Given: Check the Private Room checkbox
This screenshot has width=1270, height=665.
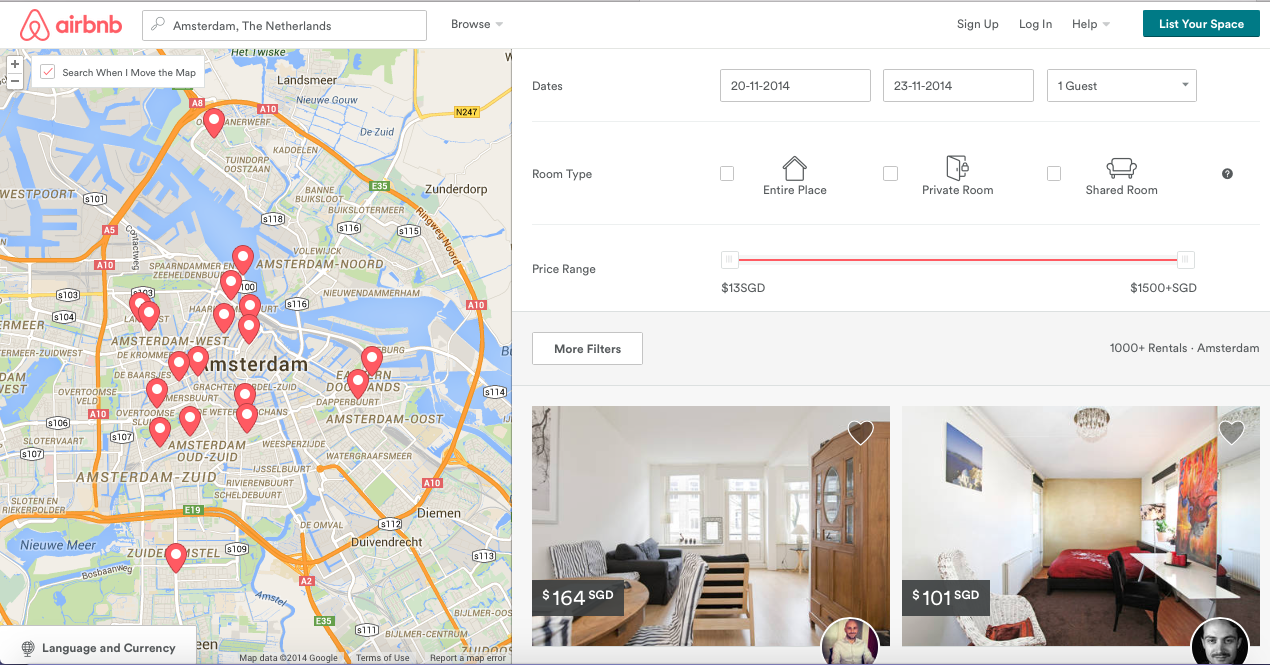Looking at the screenshot, I should coord(890,174).
